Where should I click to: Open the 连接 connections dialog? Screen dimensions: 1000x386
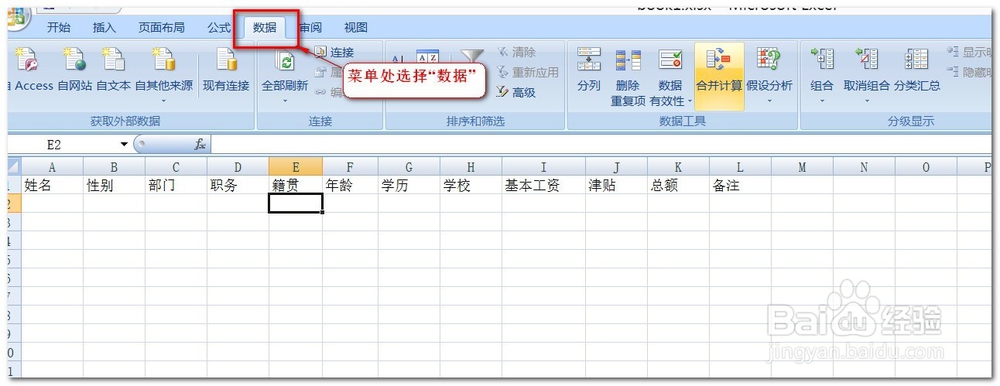click(335, 52)
